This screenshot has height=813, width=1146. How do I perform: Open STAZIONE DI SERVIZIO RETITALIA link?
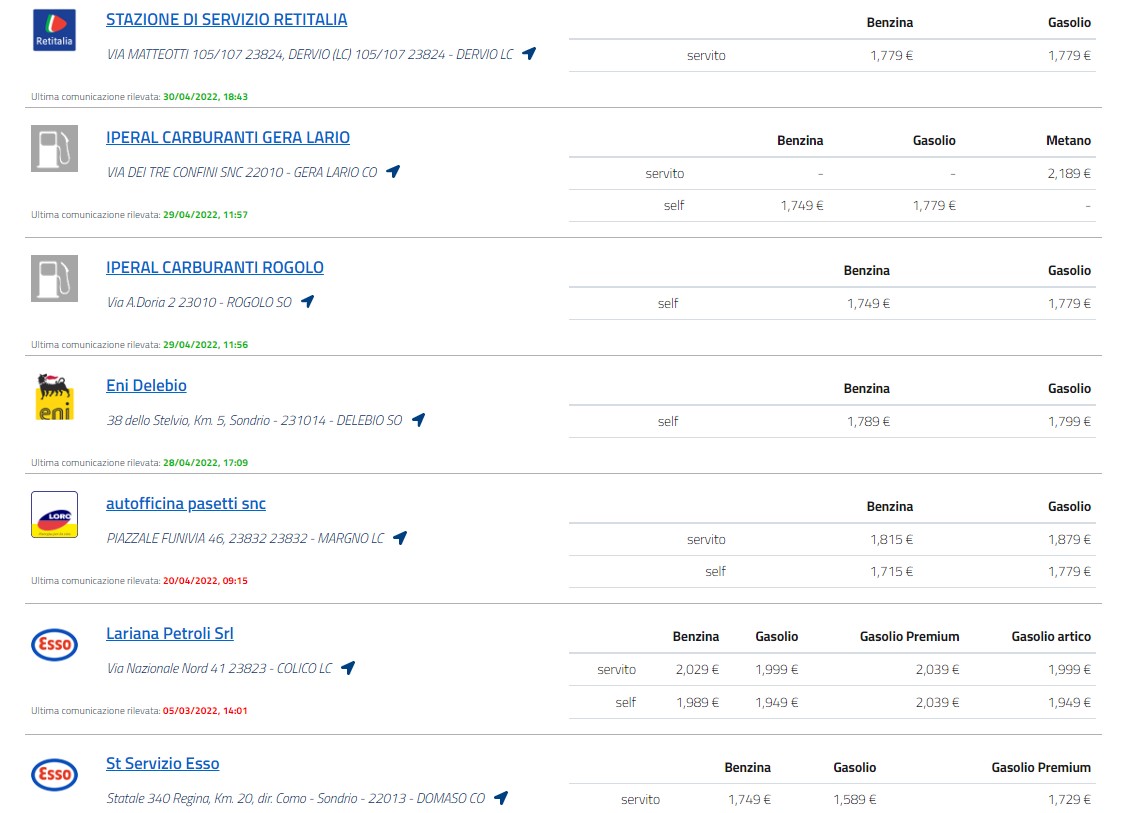coord(227,20)
